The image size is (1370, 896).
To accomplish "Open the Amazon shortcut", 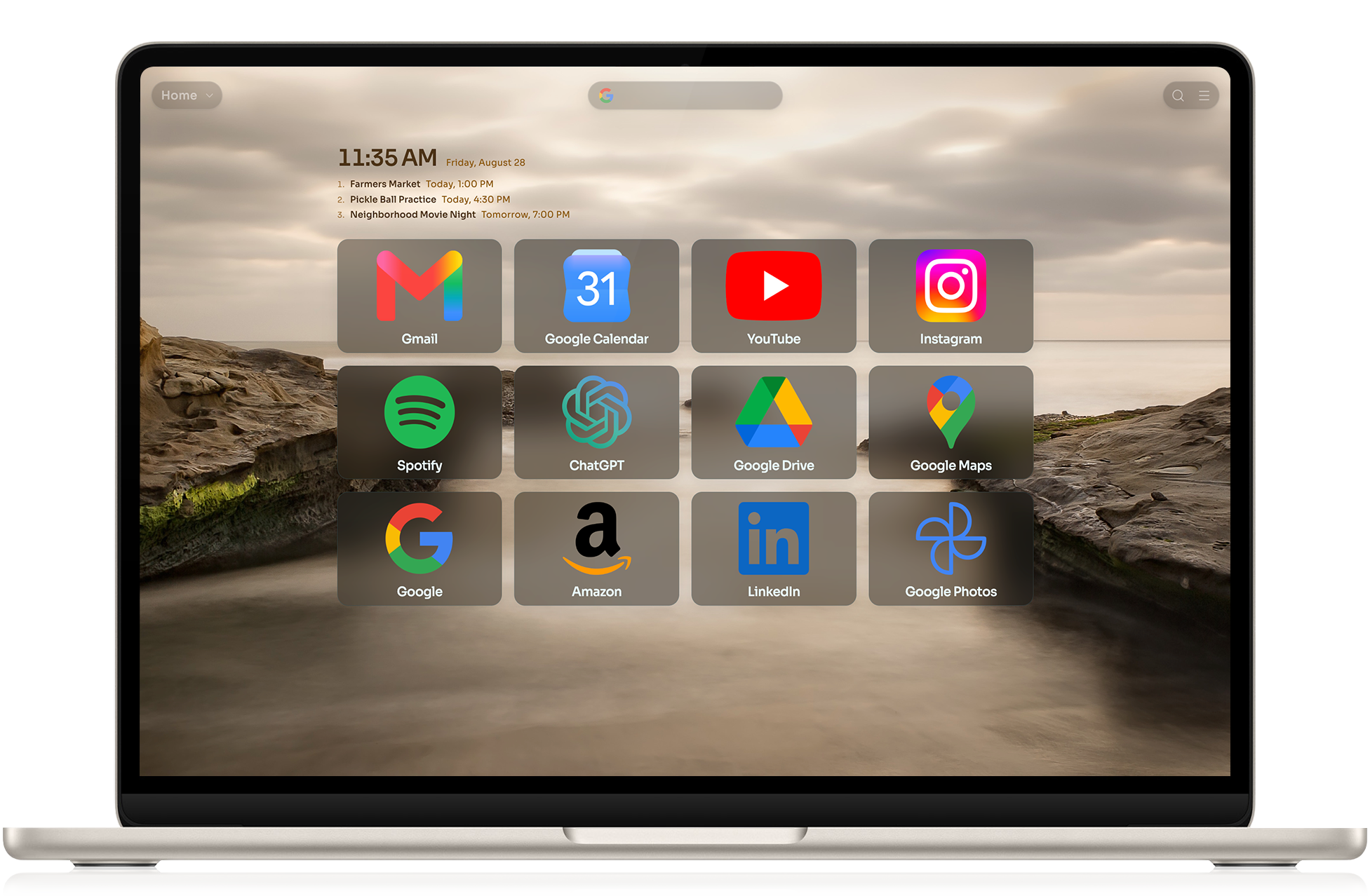I will pos(596,548).
